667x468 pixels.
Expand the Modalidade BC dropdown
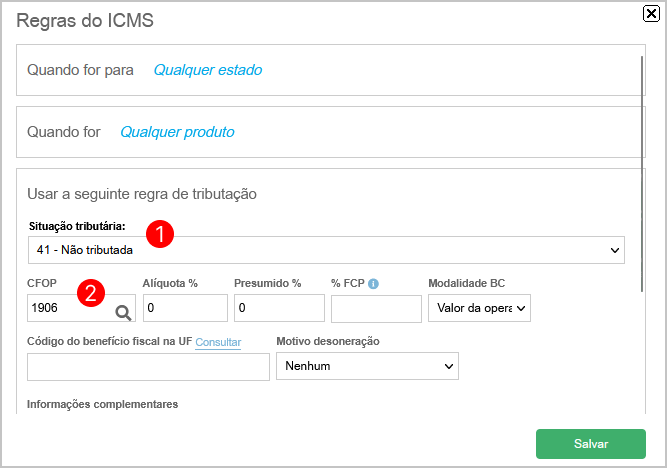click(x=479, y=308)
